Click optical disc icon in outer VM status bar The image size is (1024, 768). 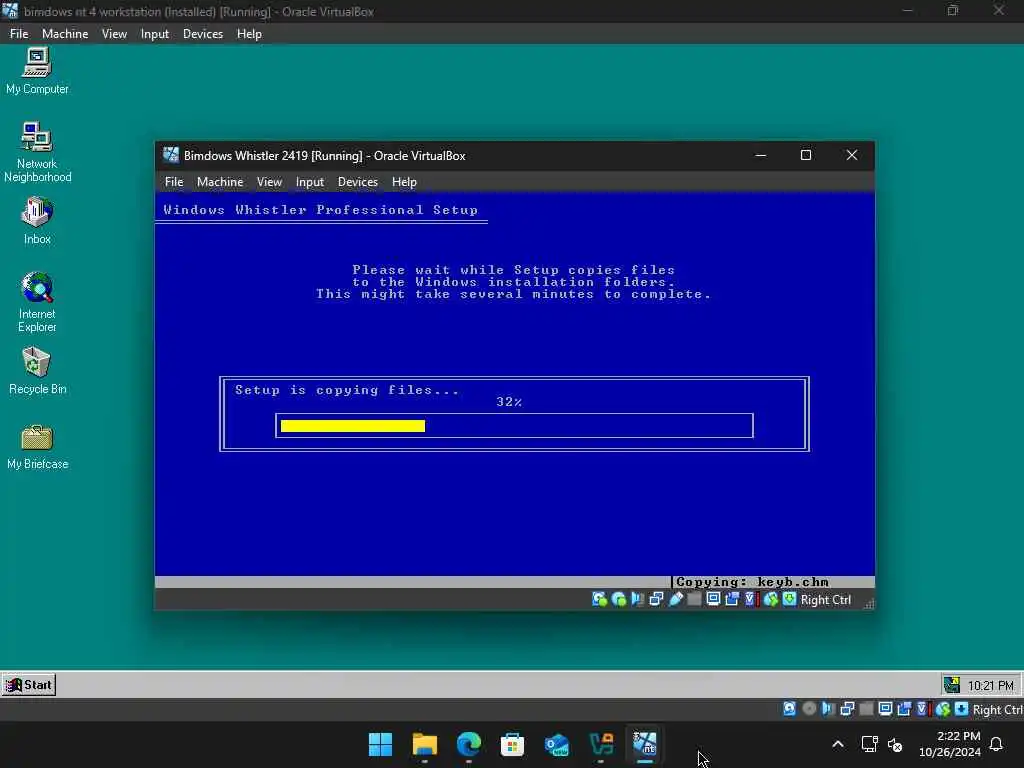point(808,709)
